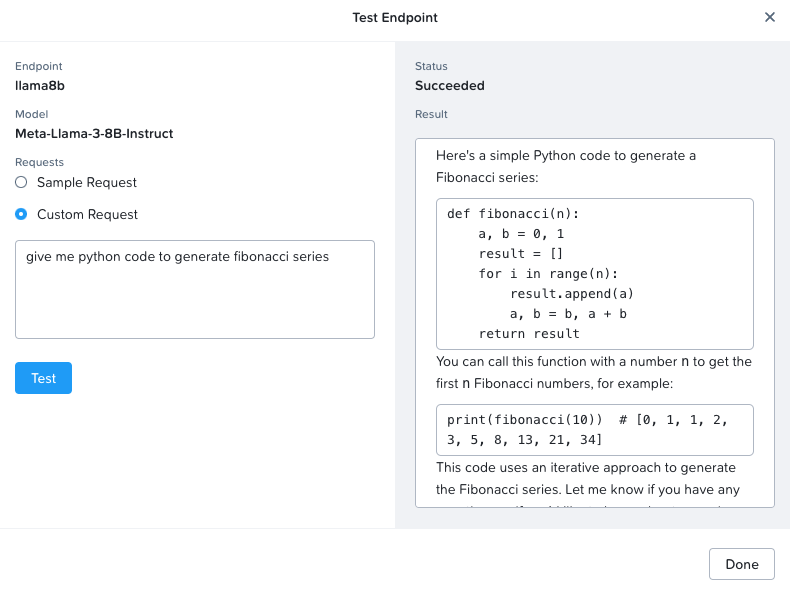Viewport: 790px width, 592px height.
Task: Select the Sample Request radio button
Action: 21,183
